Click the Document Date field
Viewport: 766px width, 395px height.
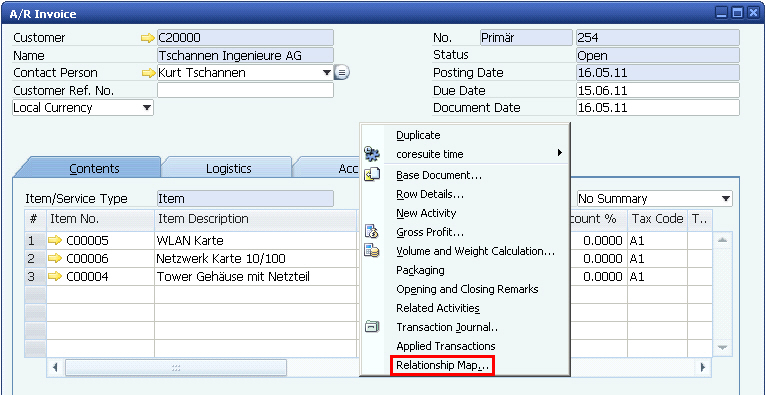coord(658,107)
